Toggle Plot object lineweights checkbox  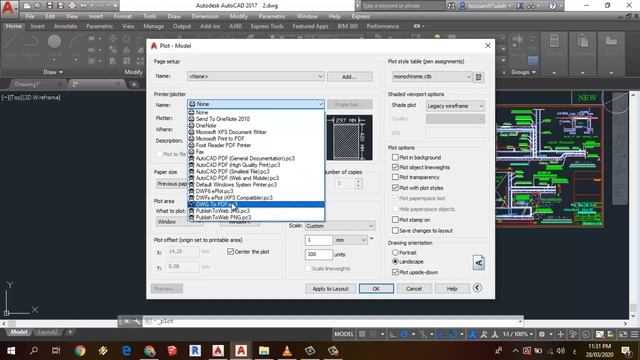(x=395, y=167)
